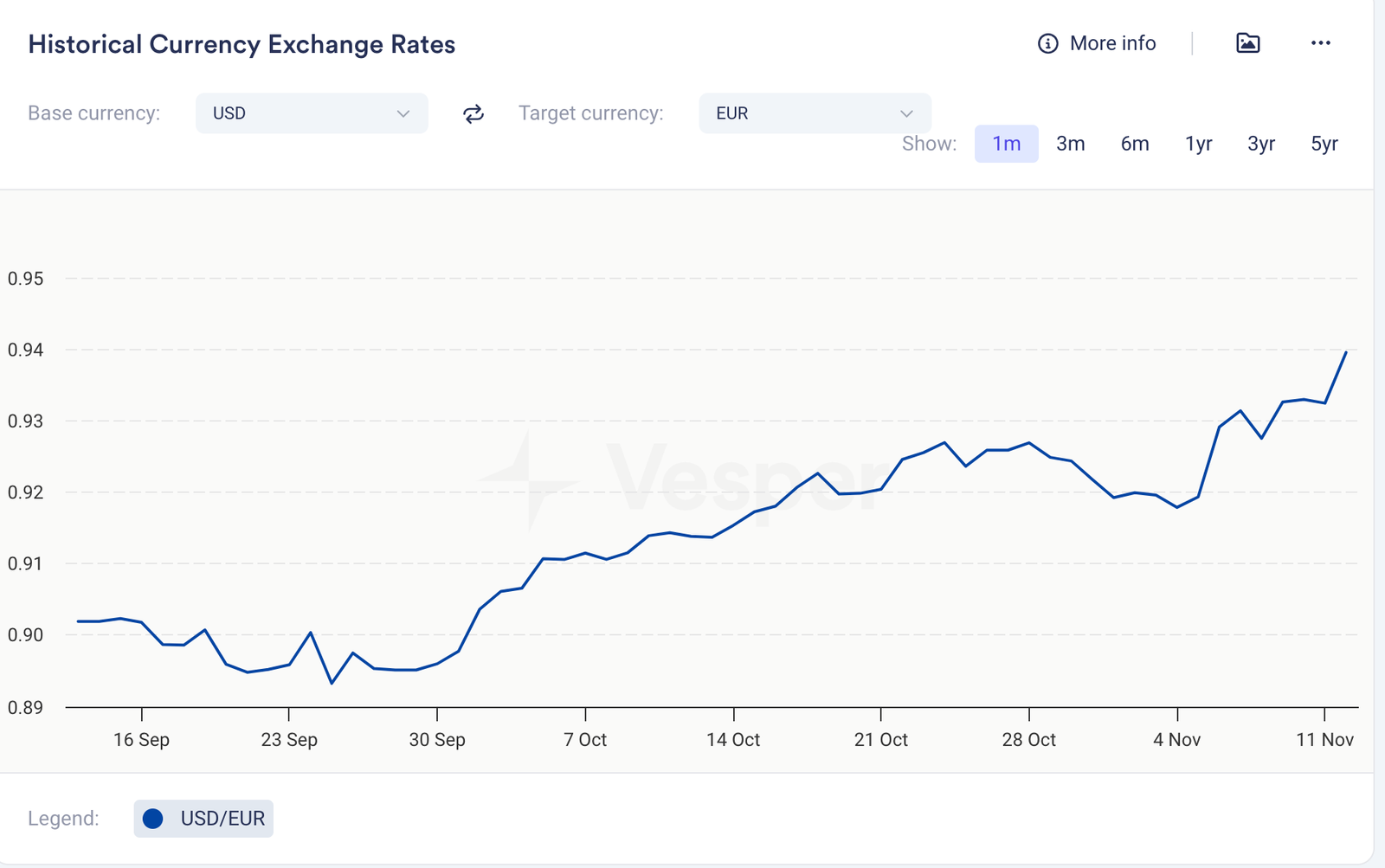This screenshot has height=868, width=1385.
Task: Click the blue USD/EUR legend color dot
Action: tap(153, 819)
